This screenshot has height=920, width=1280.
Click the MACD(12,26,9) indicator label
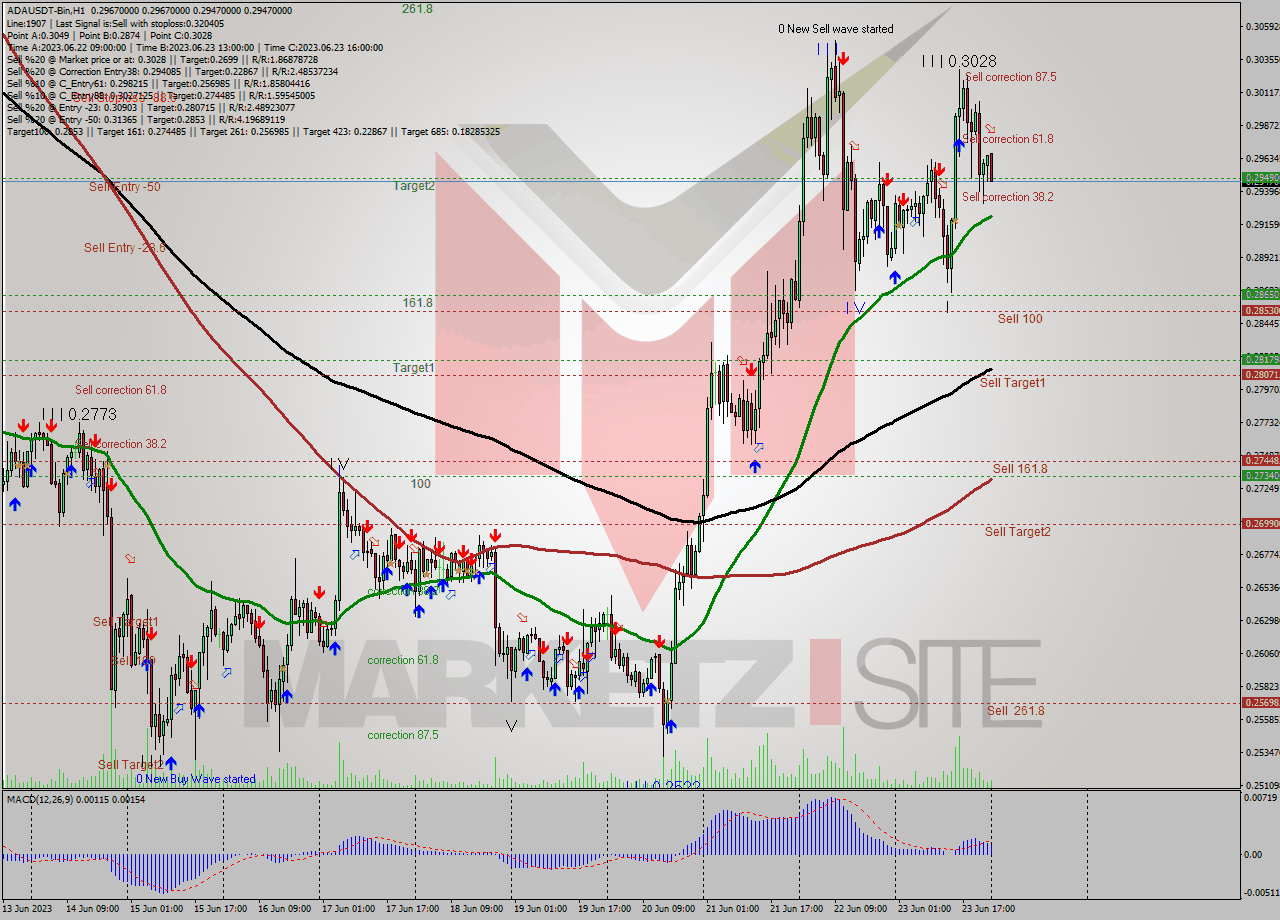tap(76, 800)
